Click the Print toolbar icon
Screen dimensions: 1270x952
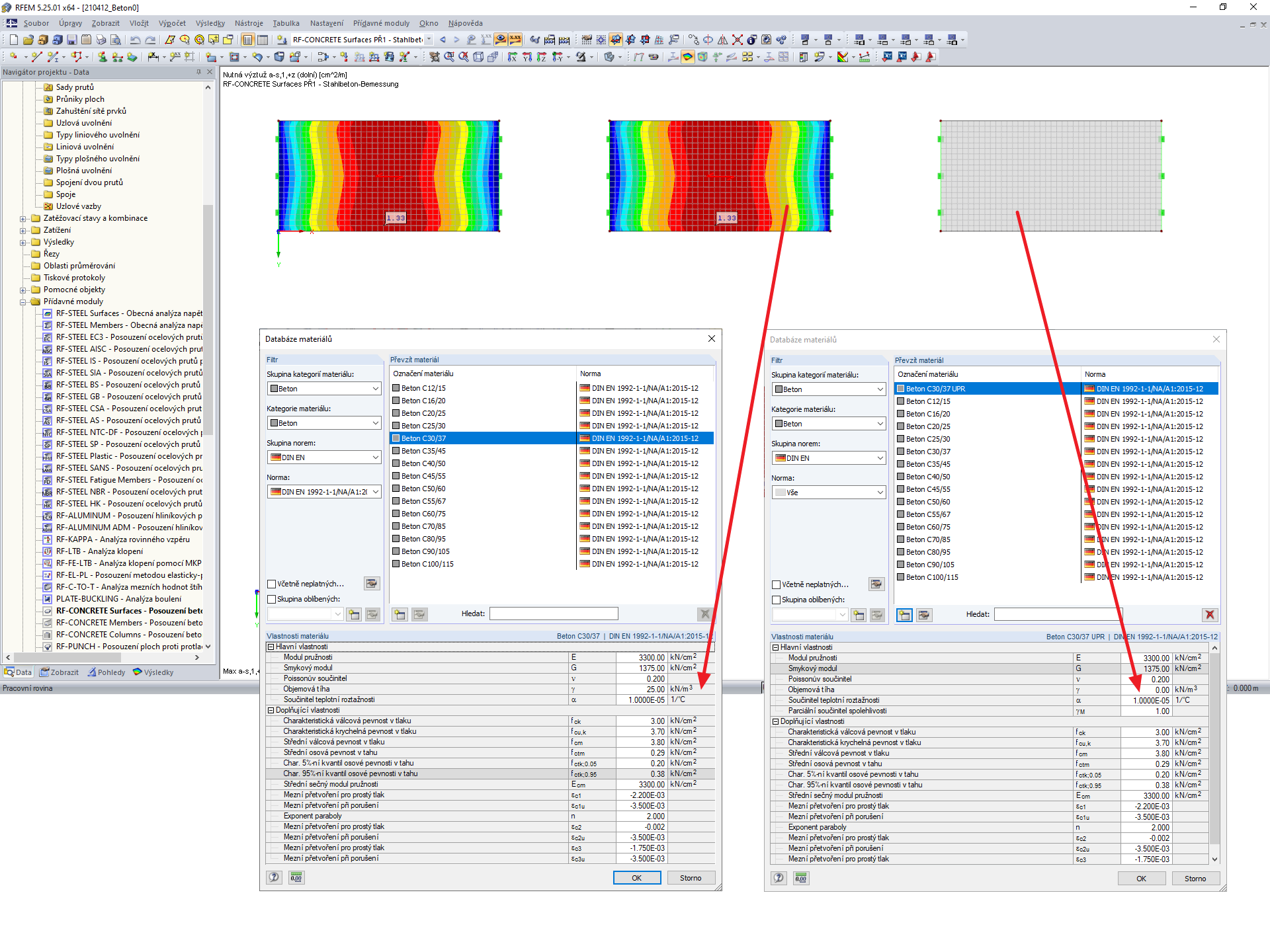pos(101,40)
